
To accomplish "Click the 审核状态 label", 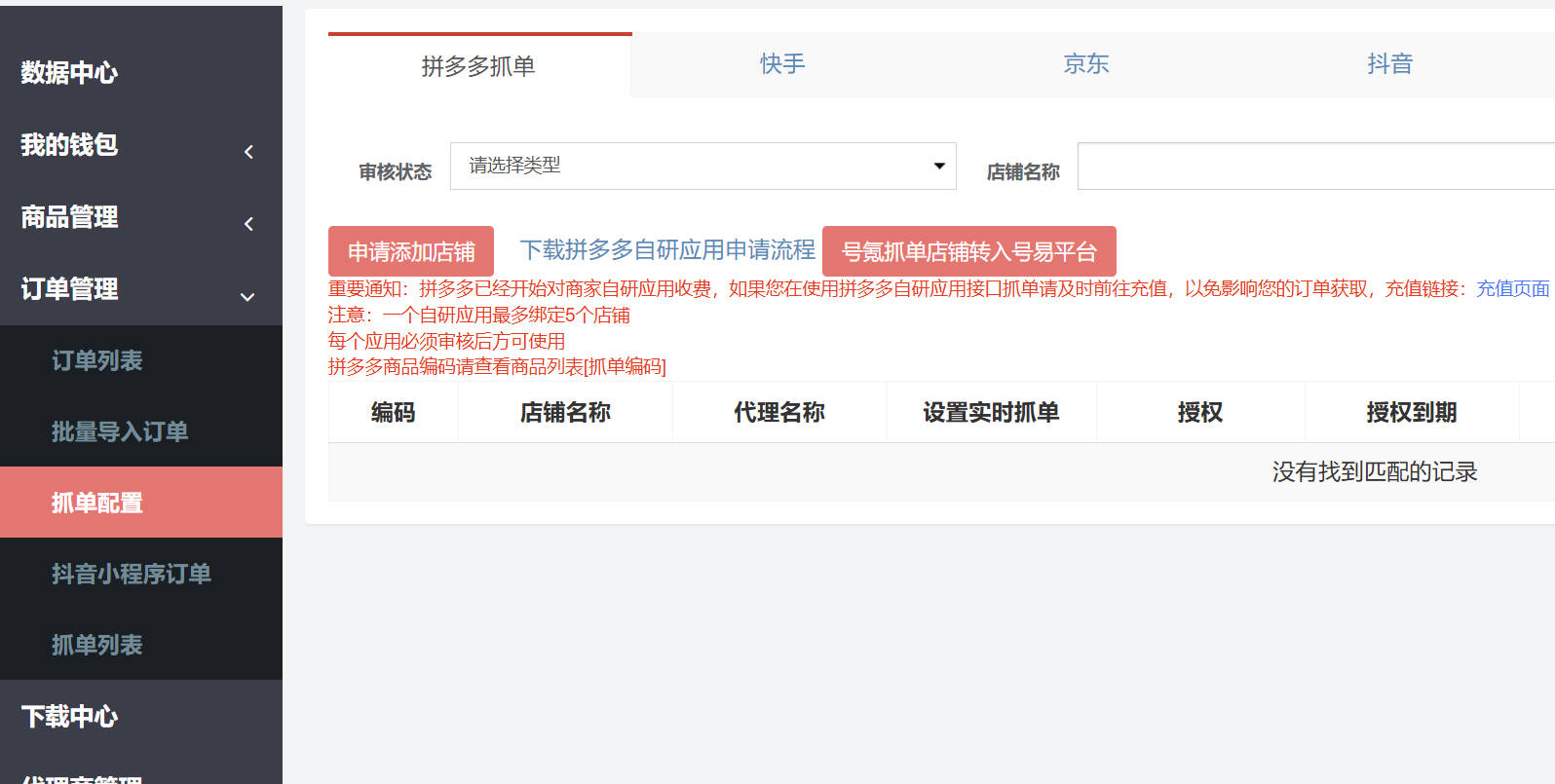I will pos(396,171).
